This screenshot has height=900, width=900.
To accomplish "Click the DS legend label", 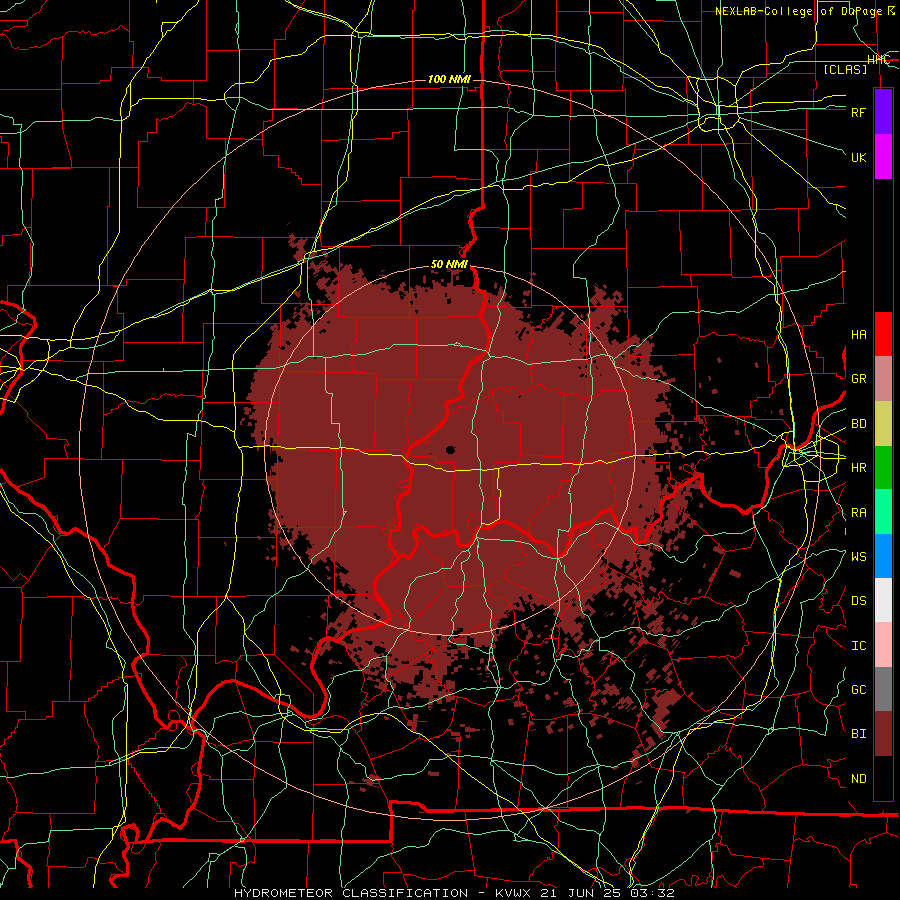I will coord(859,601).
